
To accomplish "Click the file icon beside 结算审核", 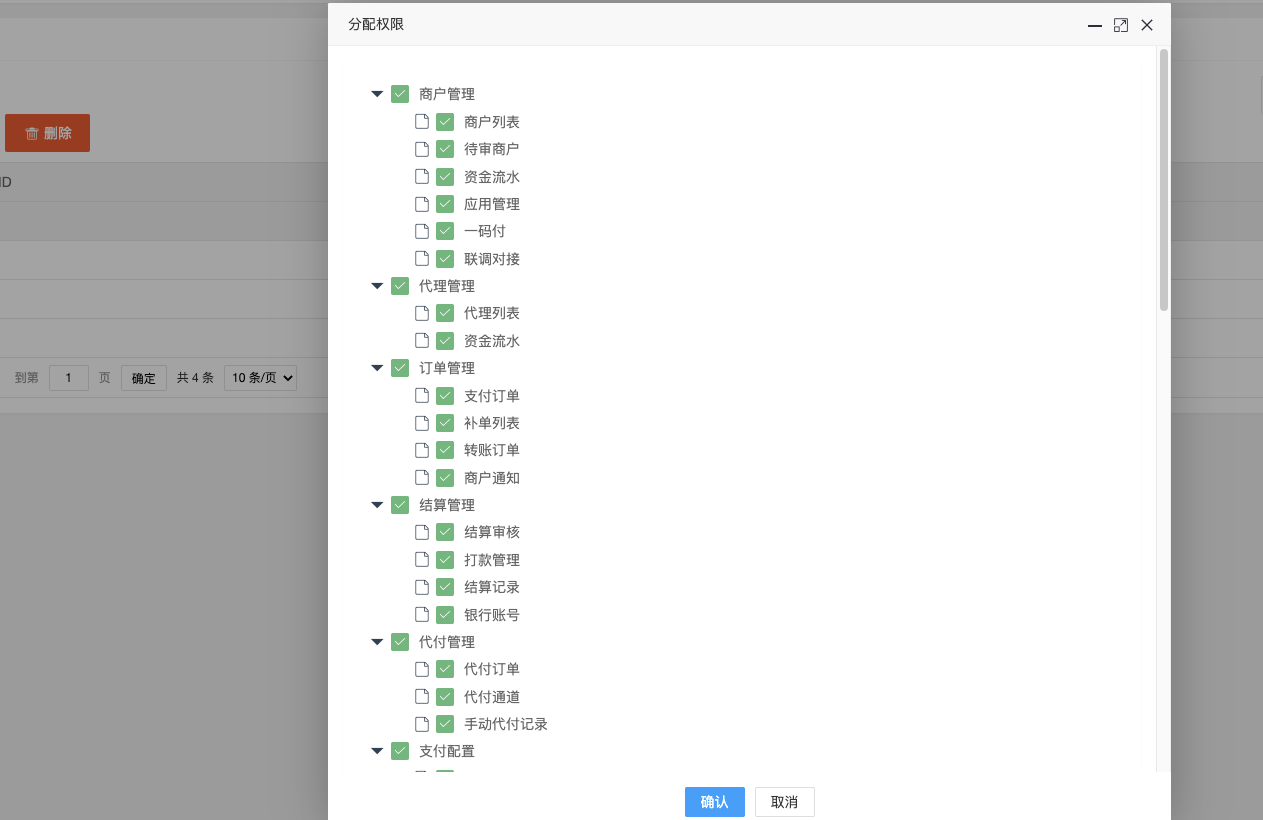I will (x=422, y=532).
